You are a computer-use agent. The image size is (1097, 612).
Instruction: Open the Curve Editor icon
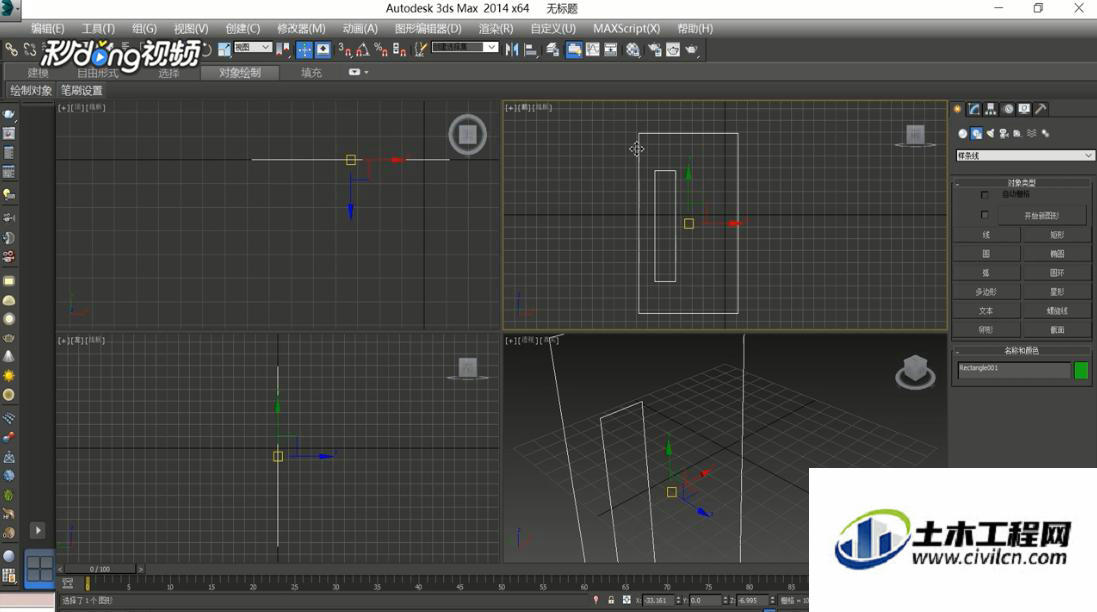(x=593, y=49)
